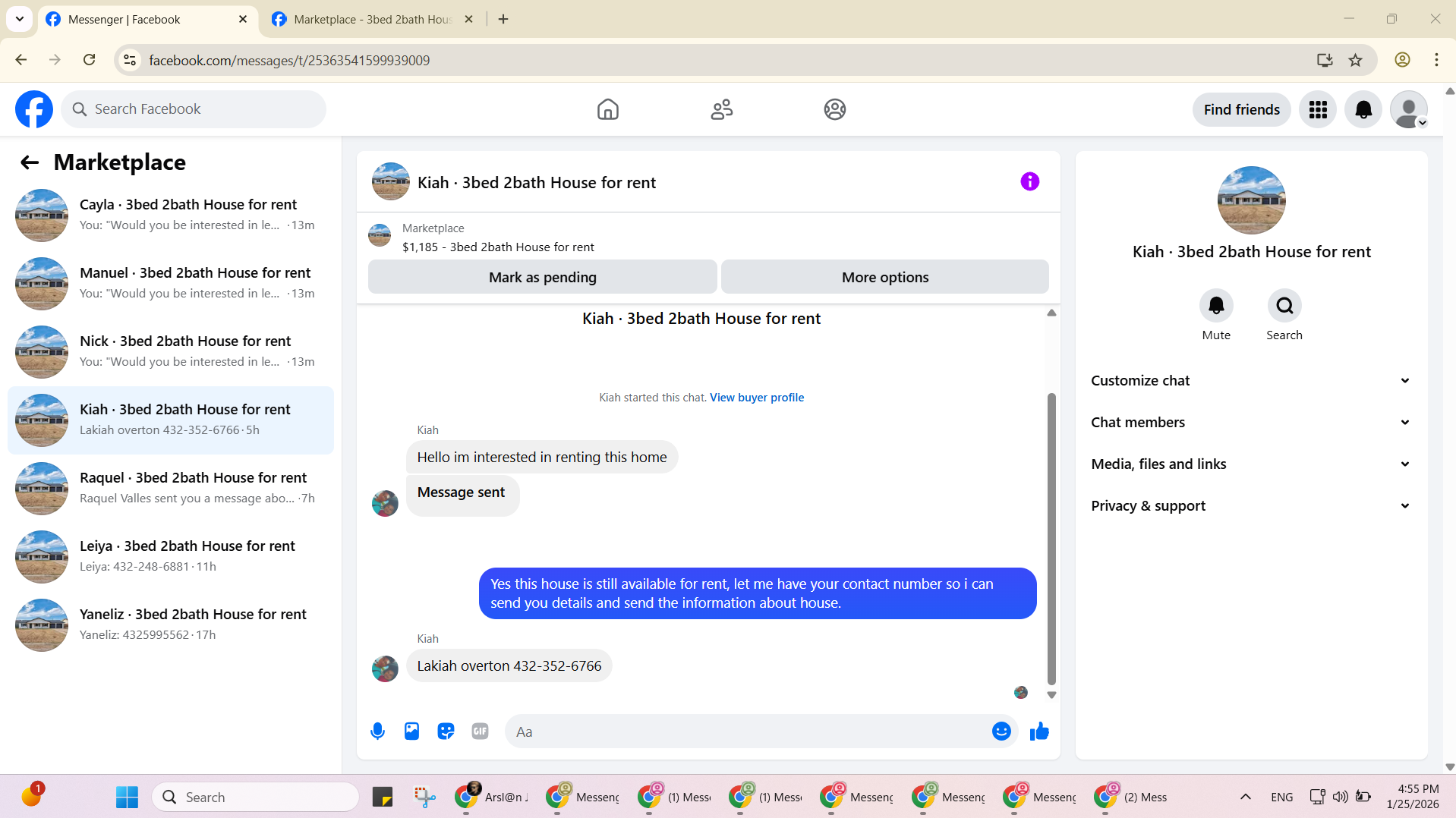Reload the browser page
Image resolution: width=1456 pixels, height=818 pixels.
[89, 60]
